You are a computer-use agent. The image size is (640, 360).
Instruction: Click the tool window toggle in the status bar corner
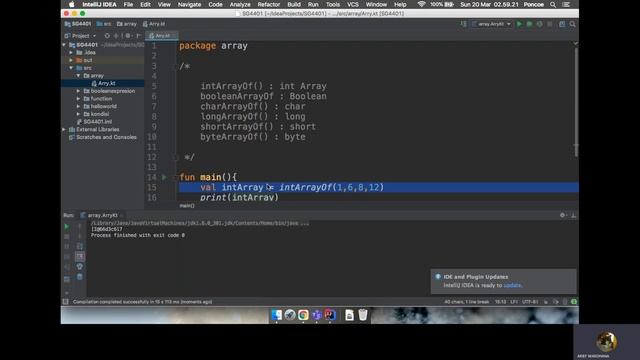(x=65, y=302)
